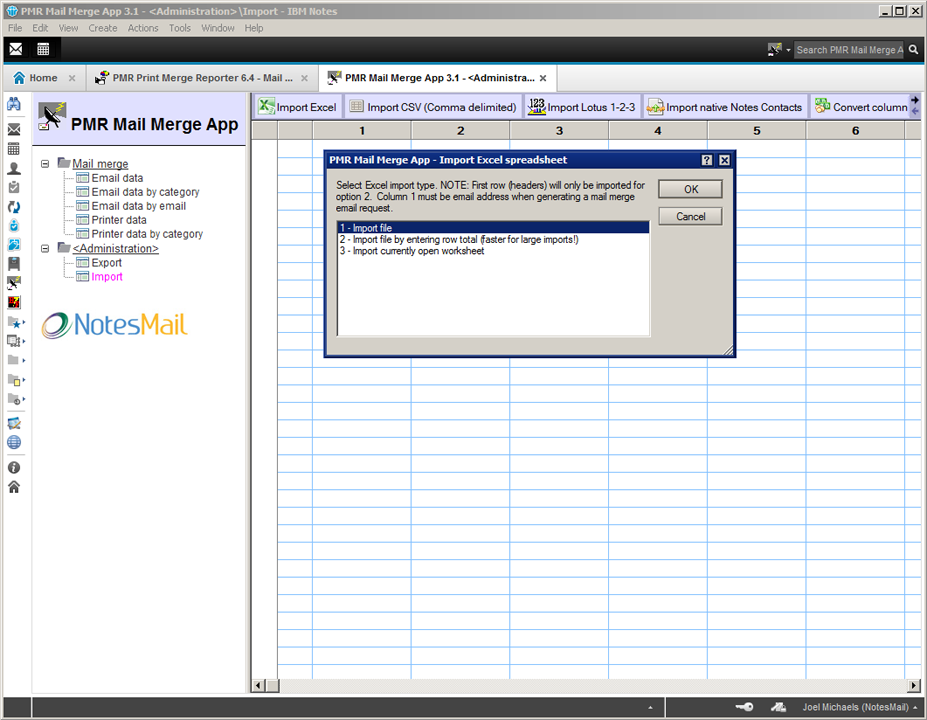Collapse the Mail merge tree folder

pyautogui.click(x=45, y=163)
